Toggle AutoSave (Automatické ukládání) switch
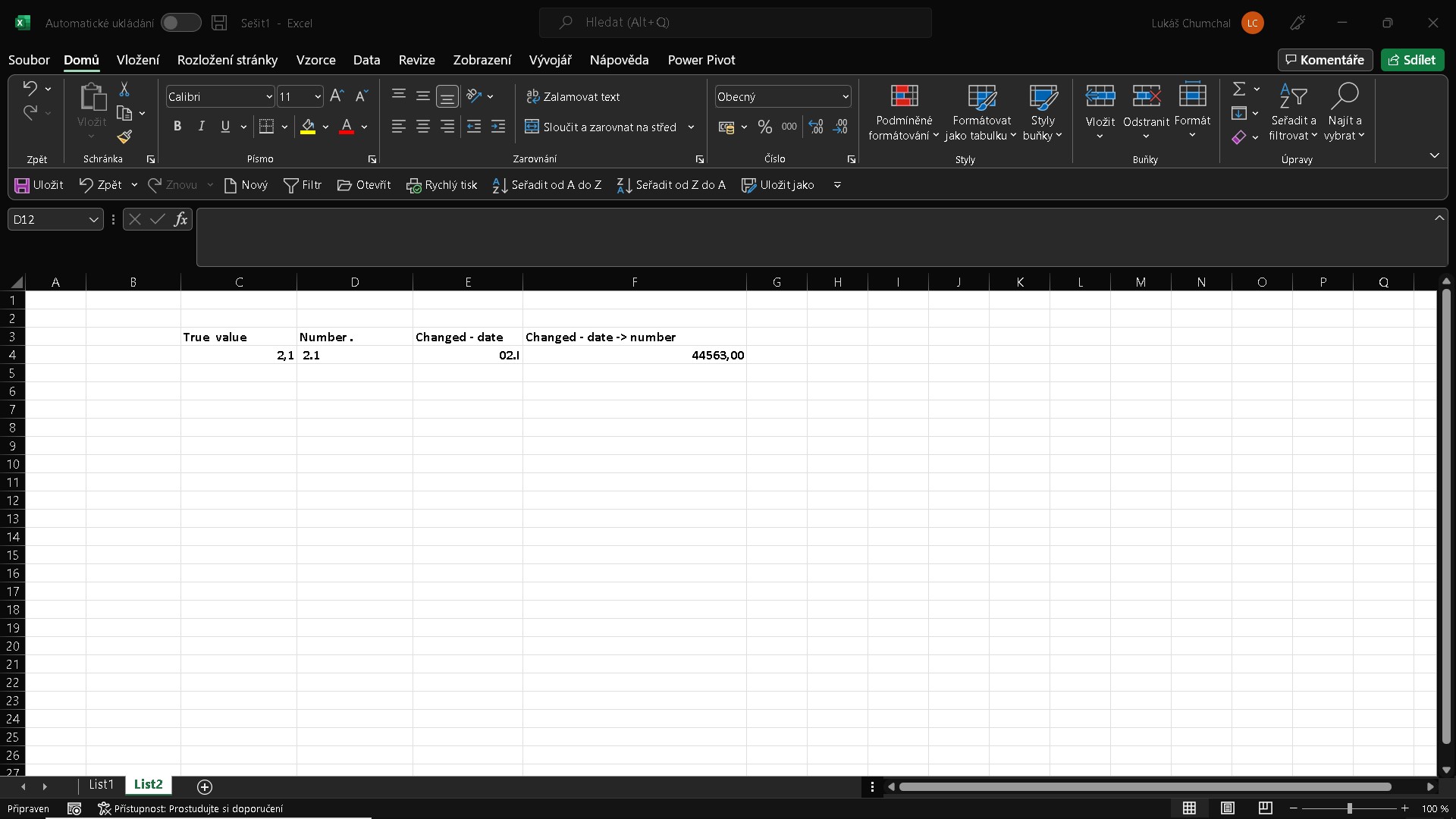This screenshot has height=819, width=1456. point(180,23)
